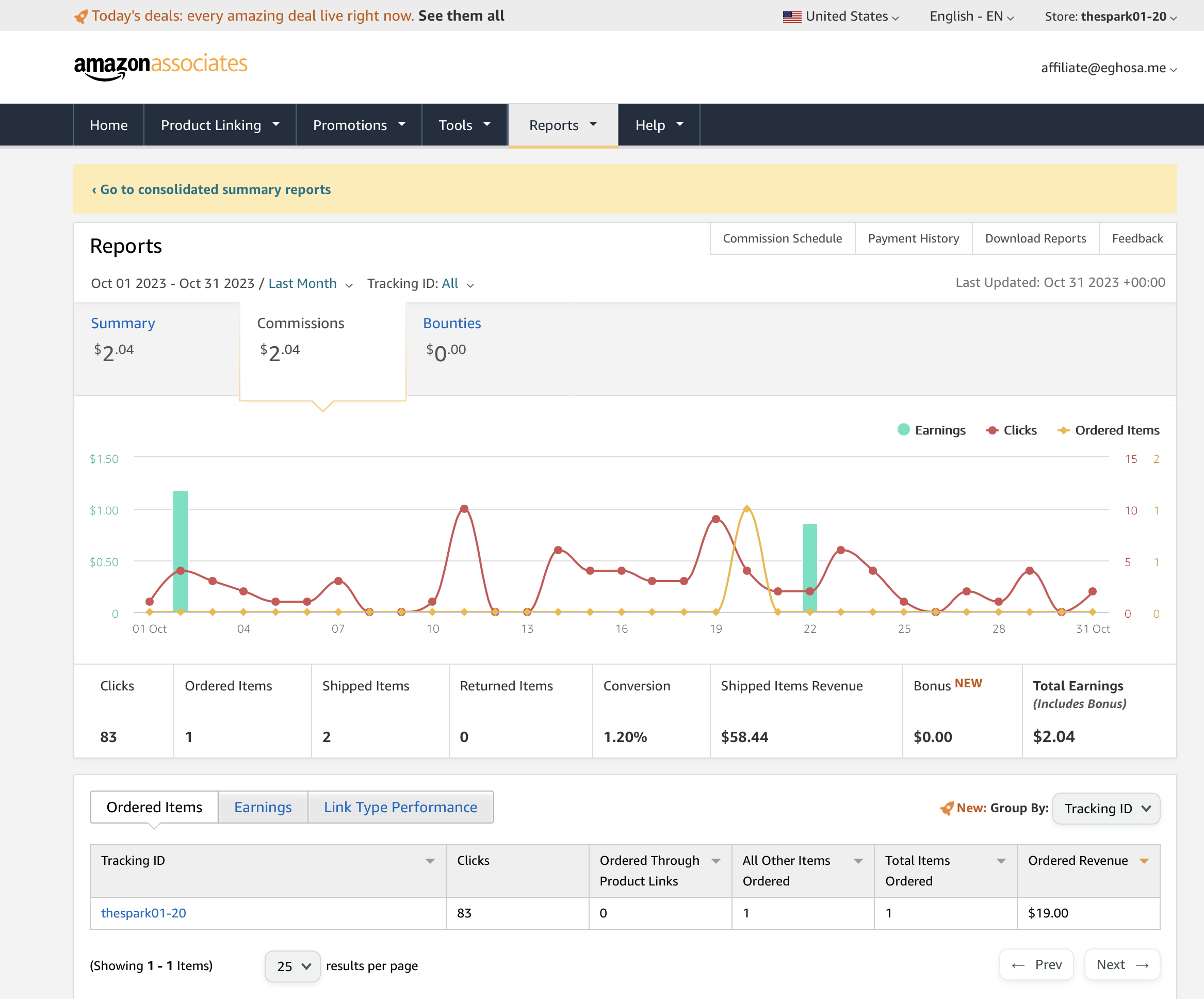Viewport: 1204px width, 999px height.
Task: Change the 25 results per page selector
Action: (292, 966)
